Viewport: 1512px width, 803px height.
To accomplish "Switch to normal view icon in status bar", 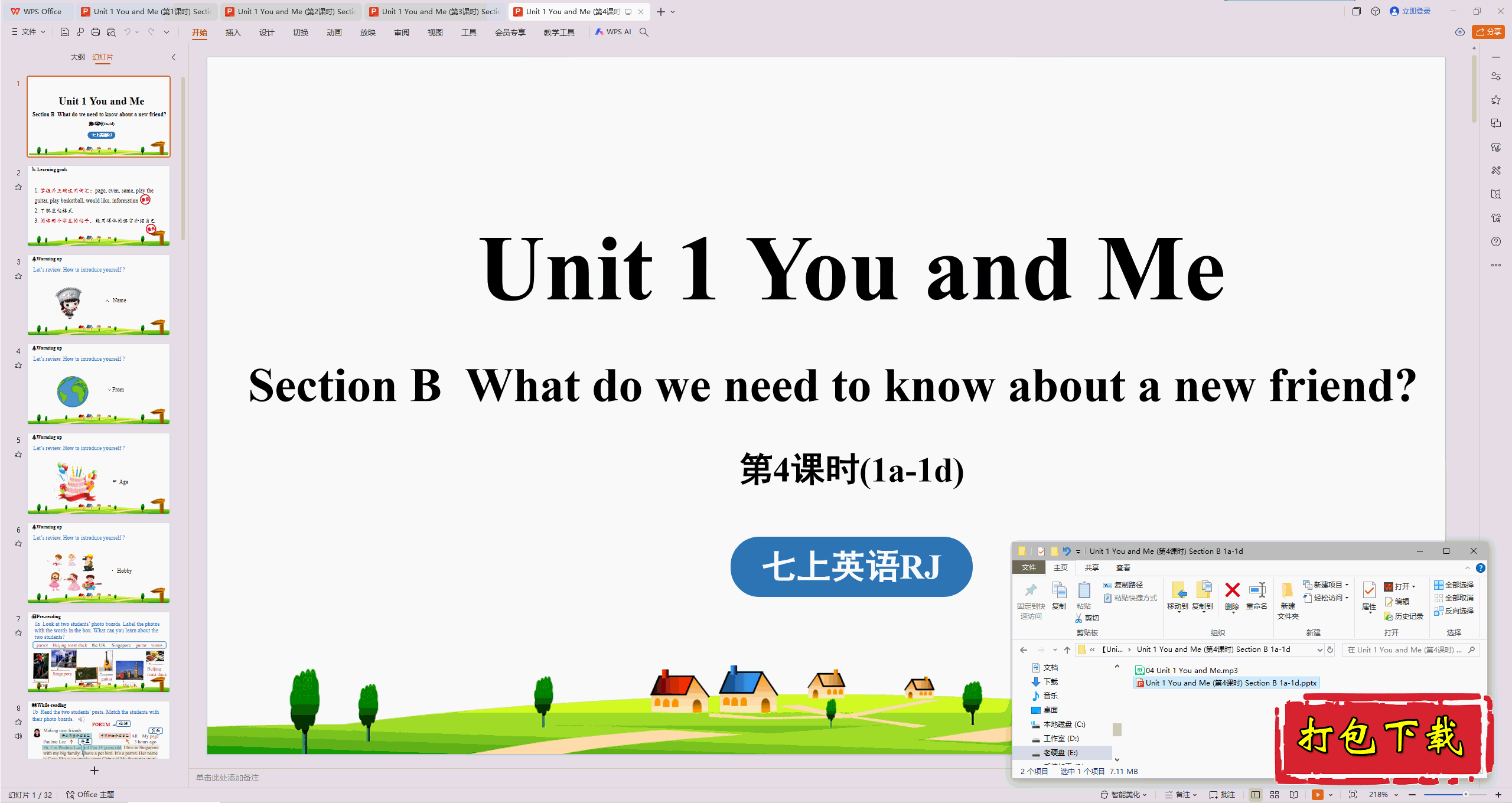I will click(x=1256, y=795).
